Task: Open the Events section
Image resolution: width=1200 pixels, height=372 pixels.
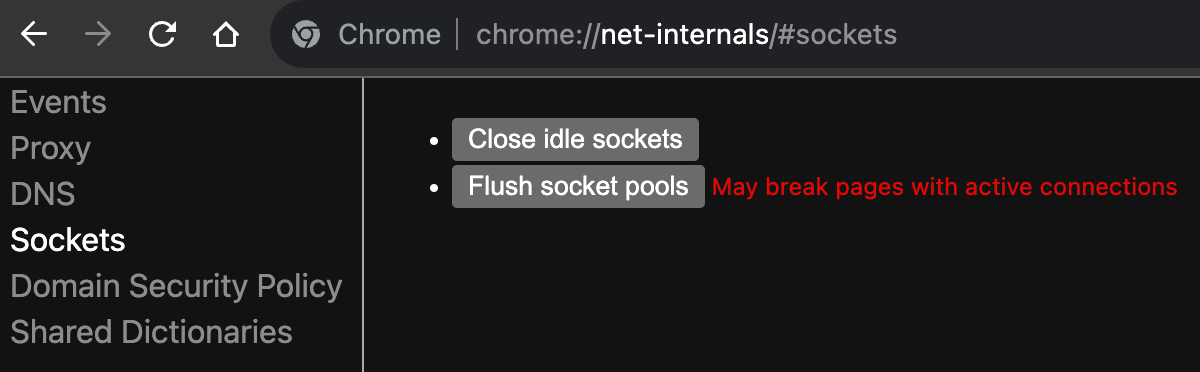Action: (58, 102)
